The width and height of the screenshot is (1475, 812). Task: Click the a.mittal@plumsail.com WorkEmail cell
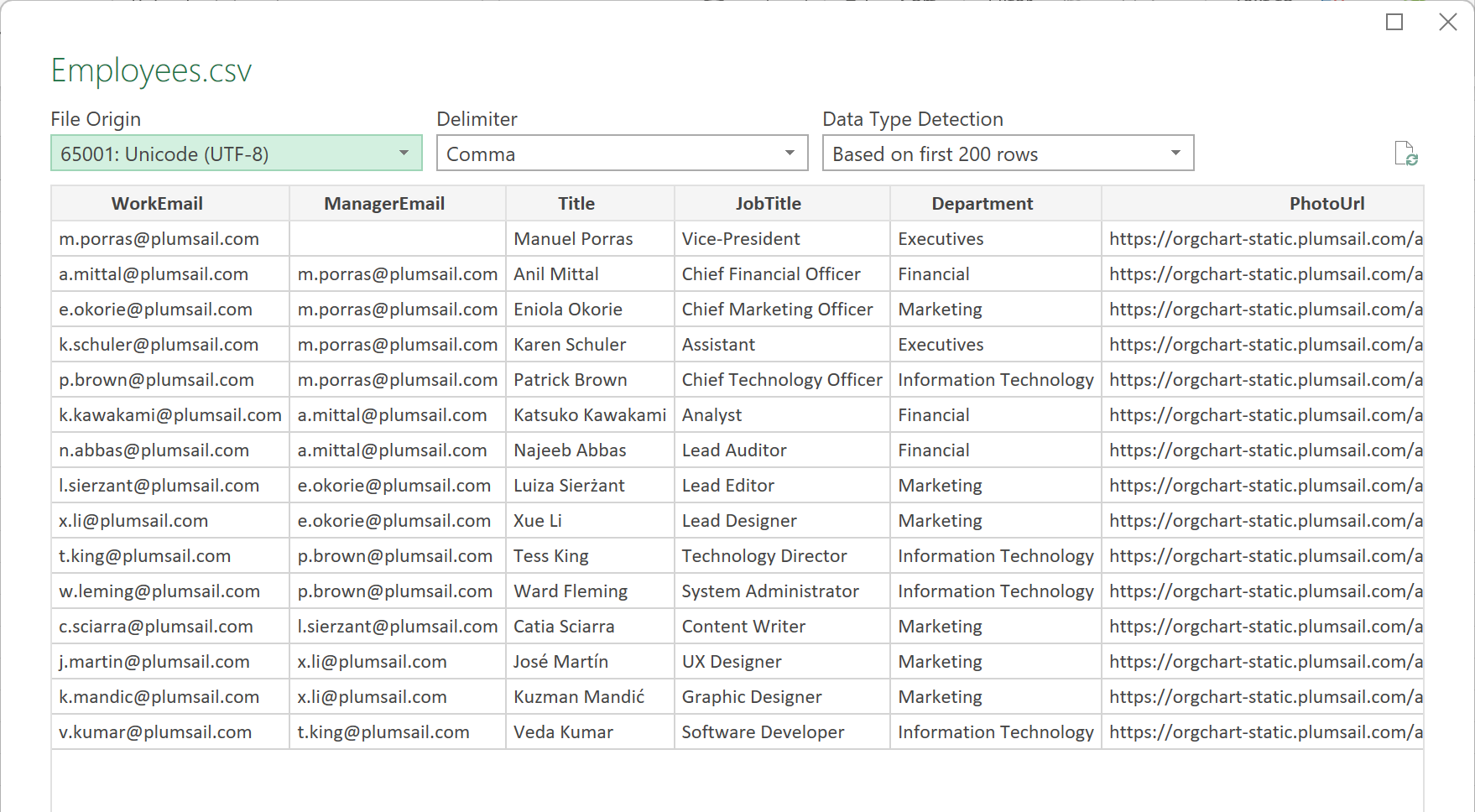pos(170,274)
